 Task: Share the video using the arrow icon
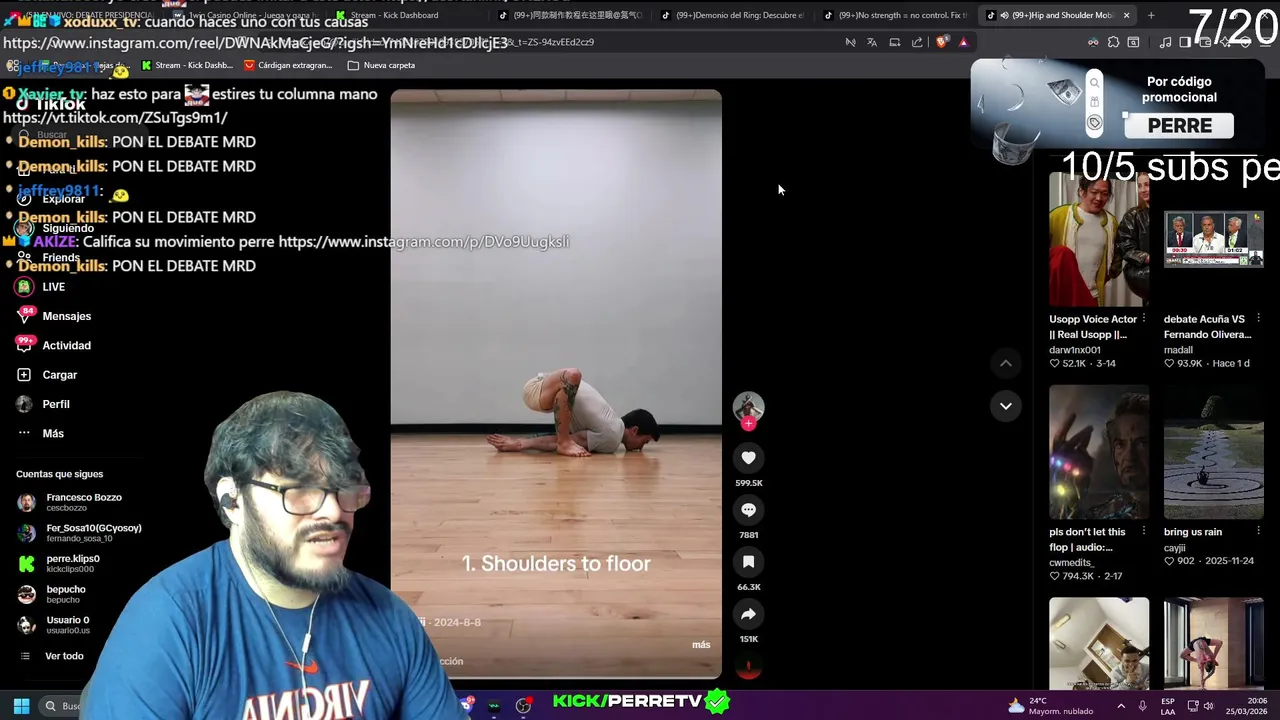click(748, 614)
